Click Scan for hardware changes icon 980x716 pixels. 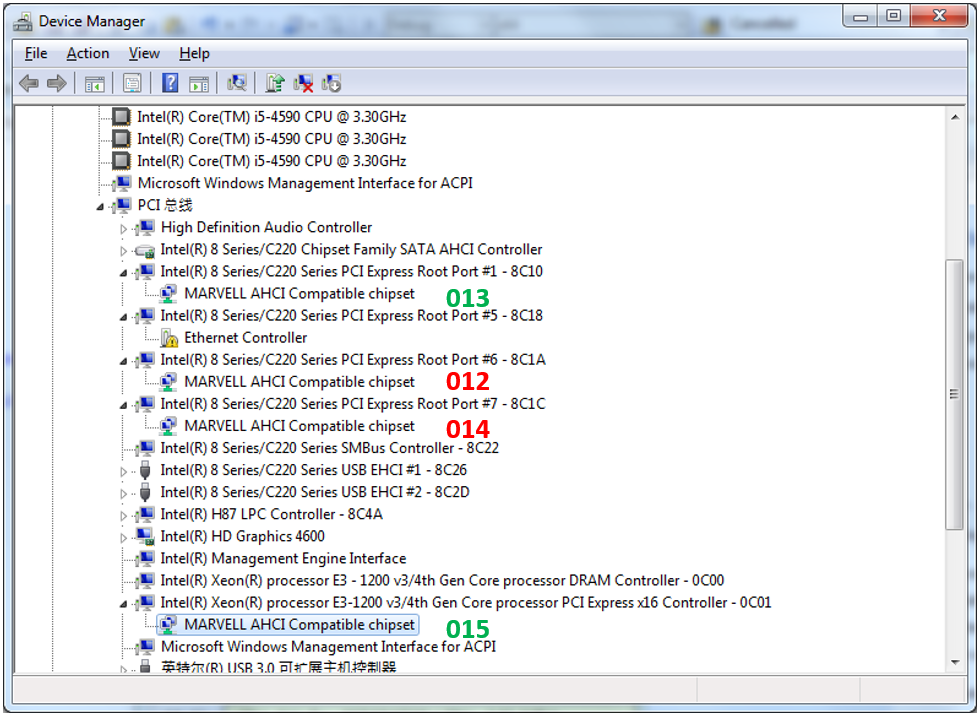(x=237, y=83)
